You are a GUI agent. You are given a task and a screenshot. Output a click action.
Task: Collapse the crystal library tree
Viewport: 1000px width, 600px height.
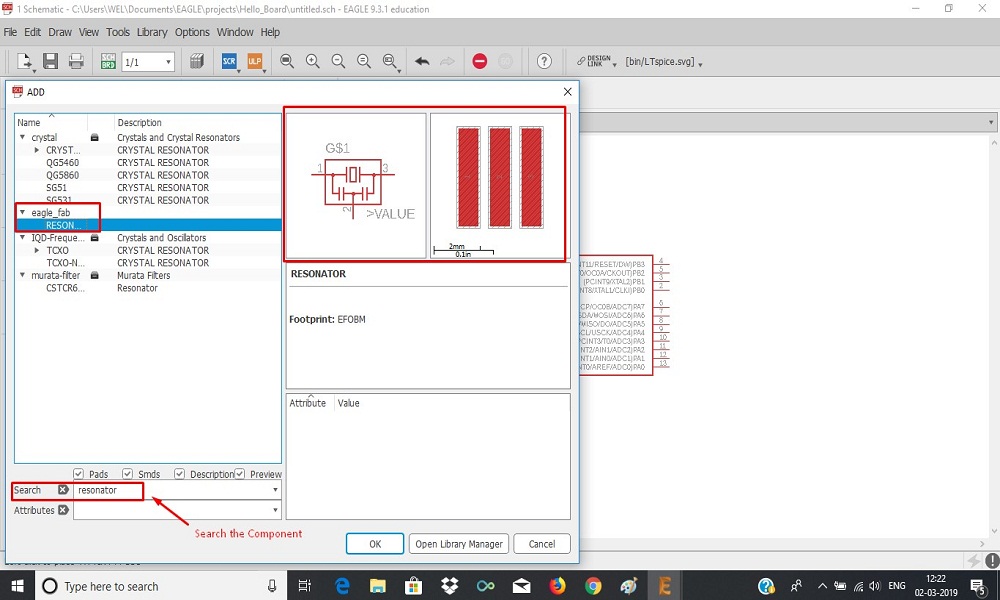point(22,137)
